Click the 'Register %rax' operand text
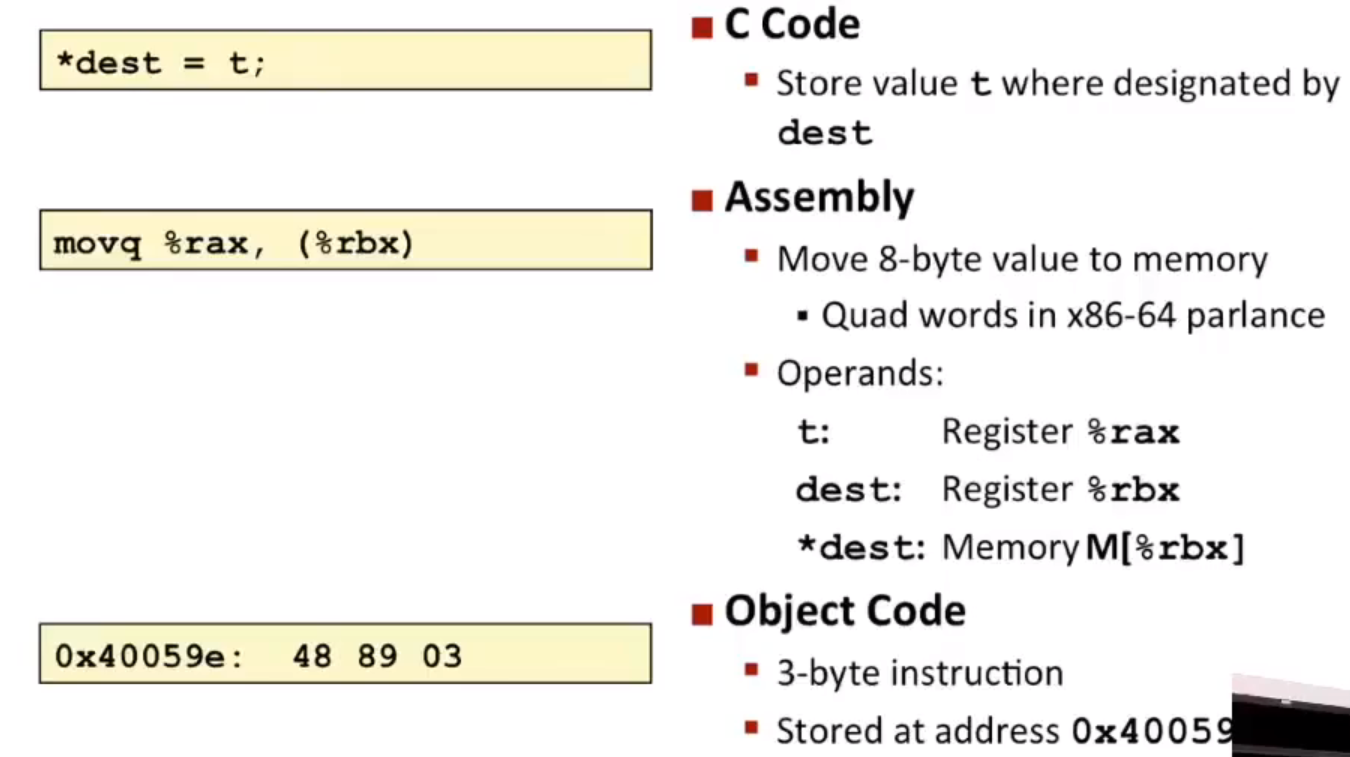 (x=1060, y=432)
